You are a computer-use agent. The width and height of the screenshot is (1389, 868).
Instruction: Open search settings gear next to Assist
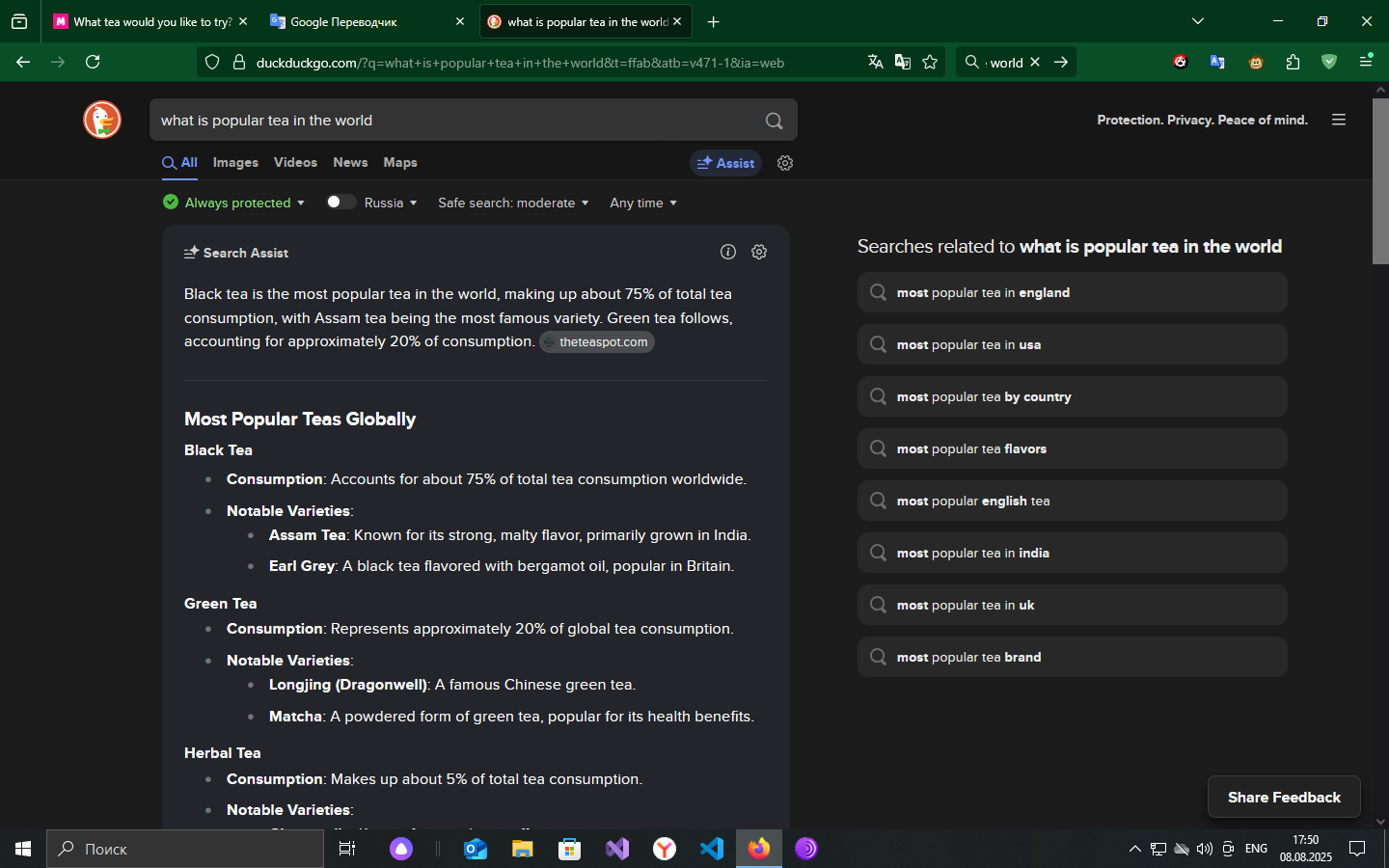785,163
